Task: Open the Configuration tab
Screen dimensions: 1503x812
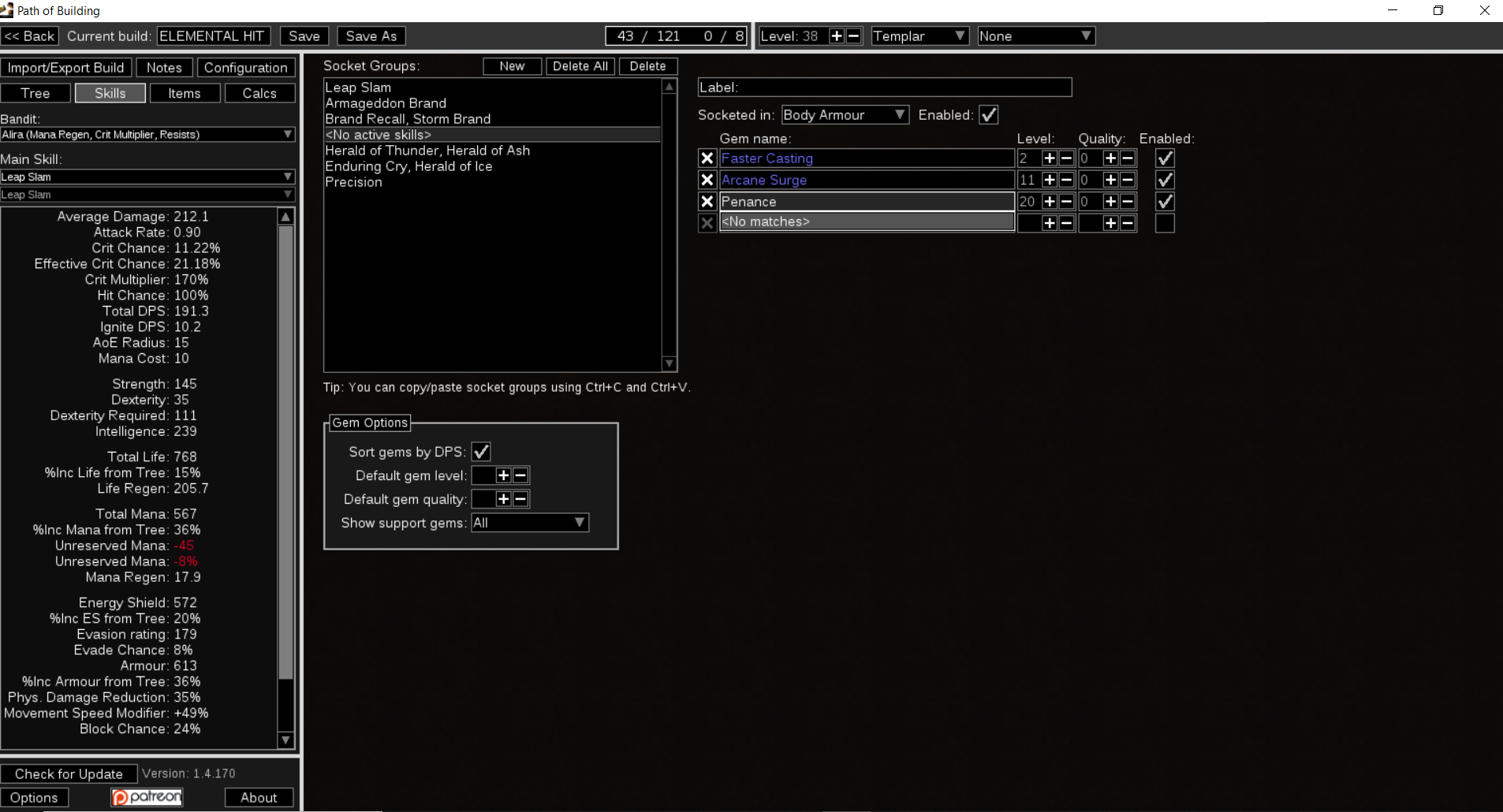Action: click(x=246, y=67)
